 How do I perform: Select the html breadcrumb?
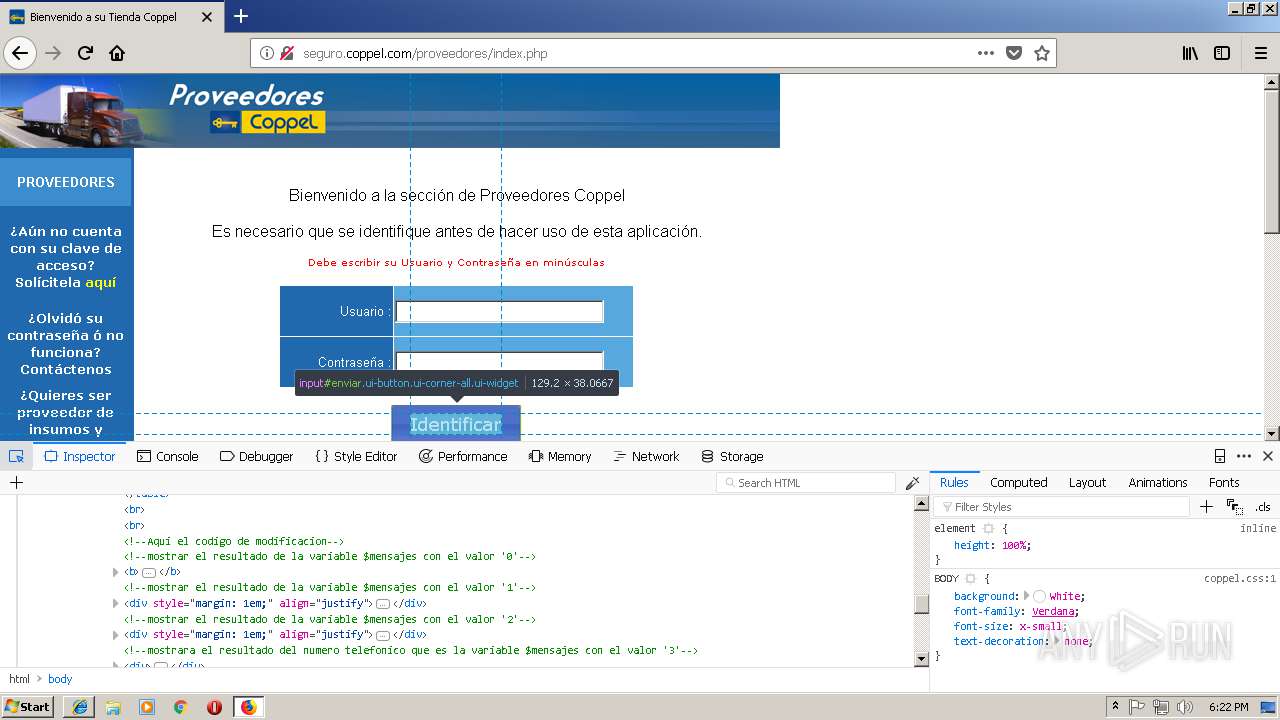(x=20, y=679)
